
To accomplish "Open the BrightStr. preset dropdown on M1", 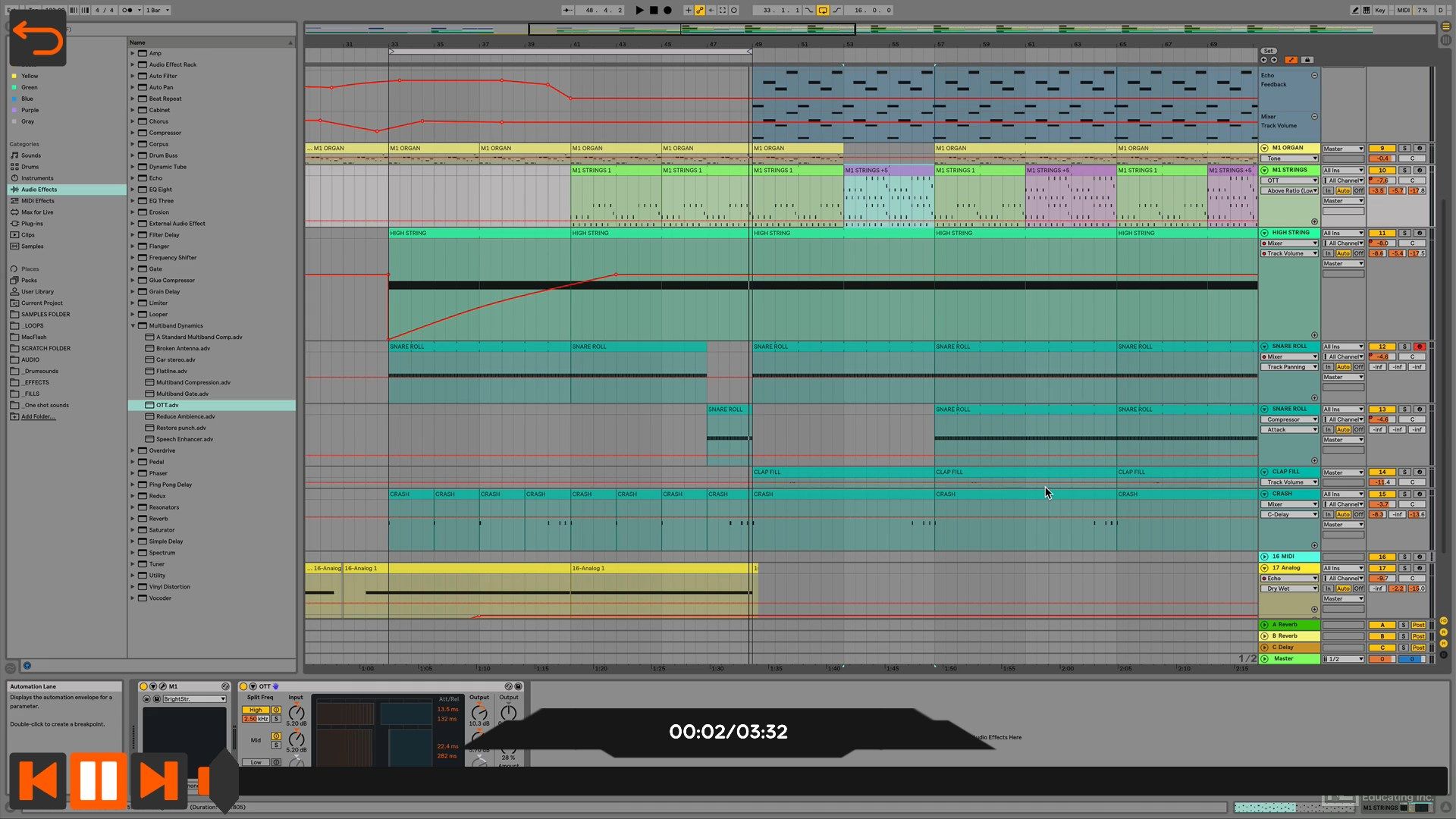I will click(x=194, y=699).
